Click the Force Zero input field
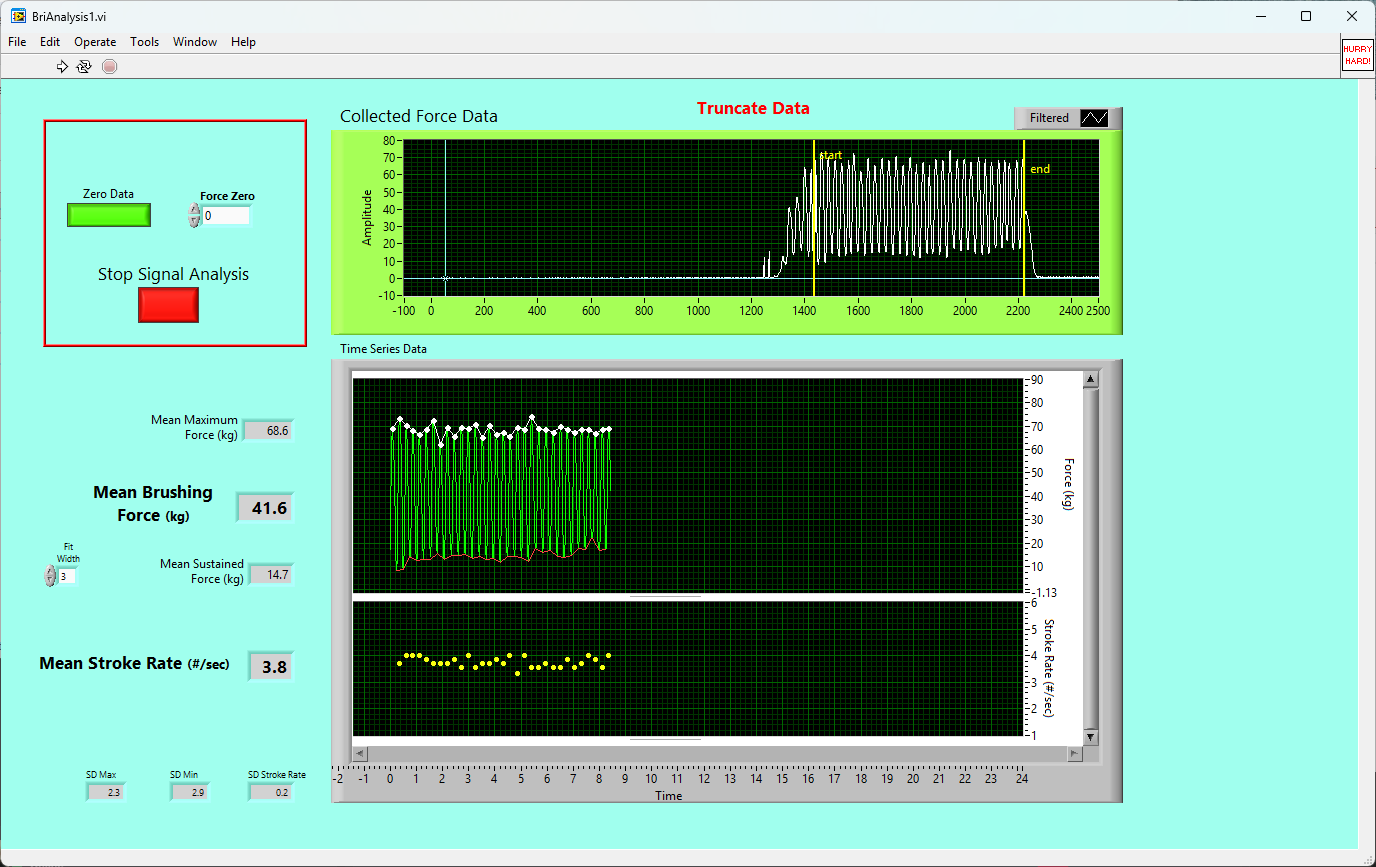The width and height of the screenshot is (1376, 867). tap(226, 216)
